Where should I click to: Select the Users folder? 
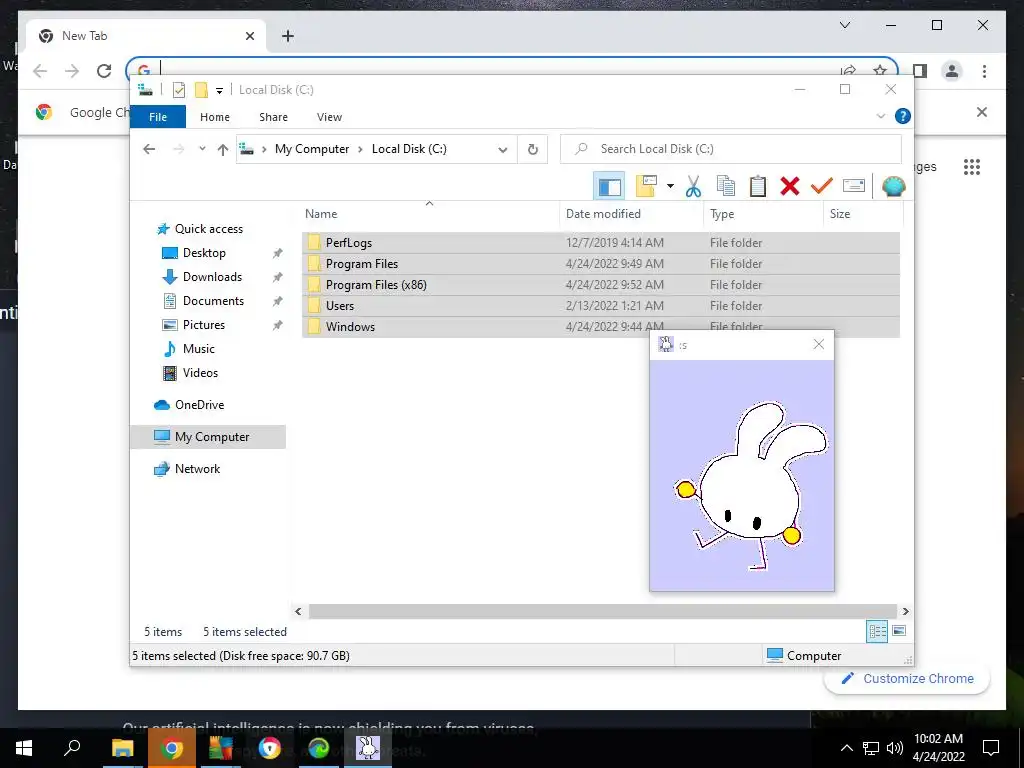601,306
